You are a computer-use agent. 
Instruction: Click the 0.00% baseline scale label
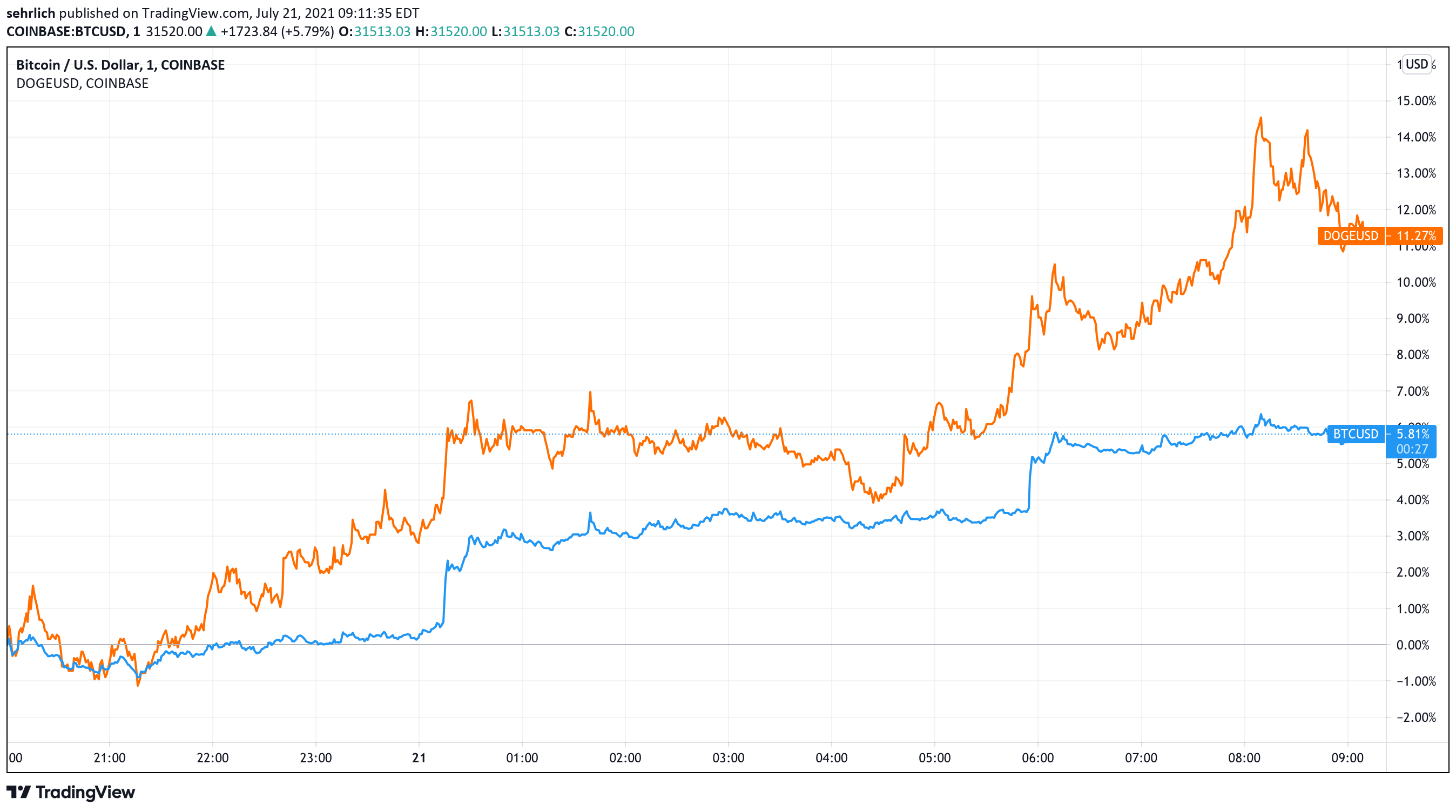pyautogui.click(x=1412, y=645)
